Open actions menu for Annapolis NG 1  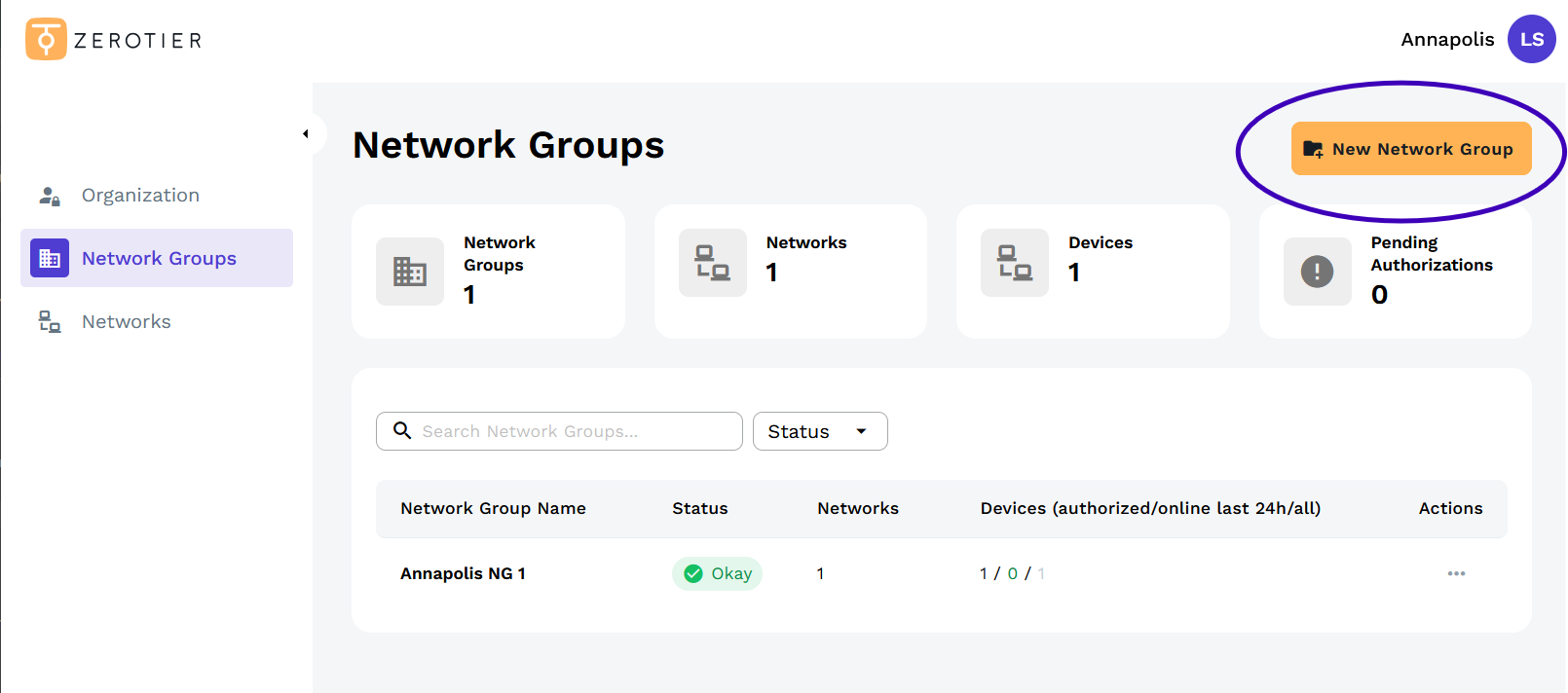coord(1456,573)
